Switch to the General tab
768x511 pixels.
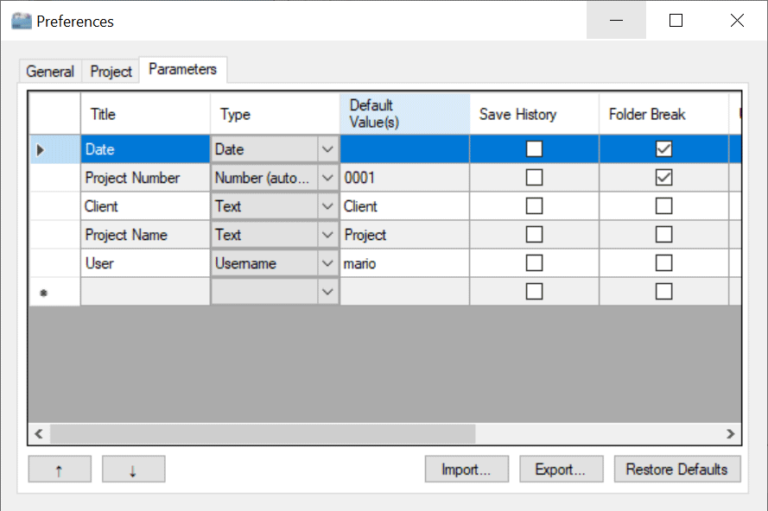click(50, 71)
